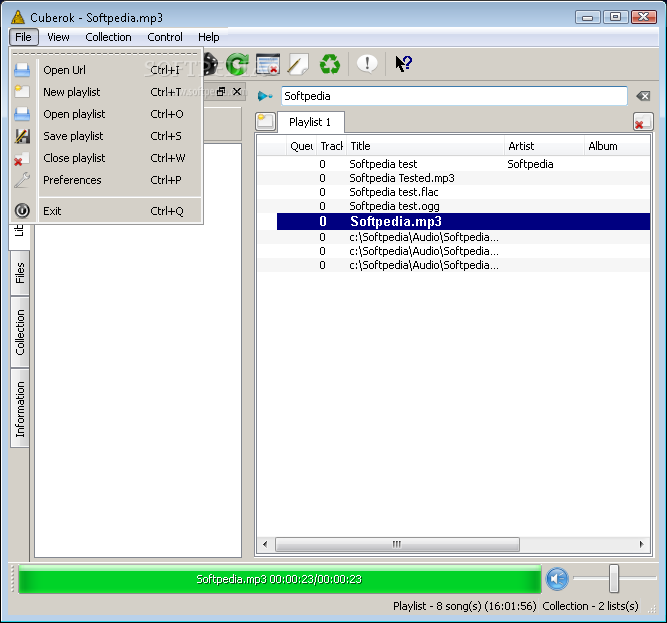Click the playlist scrollbar left arrow
667x623 pixels.
tap(265, 544)
